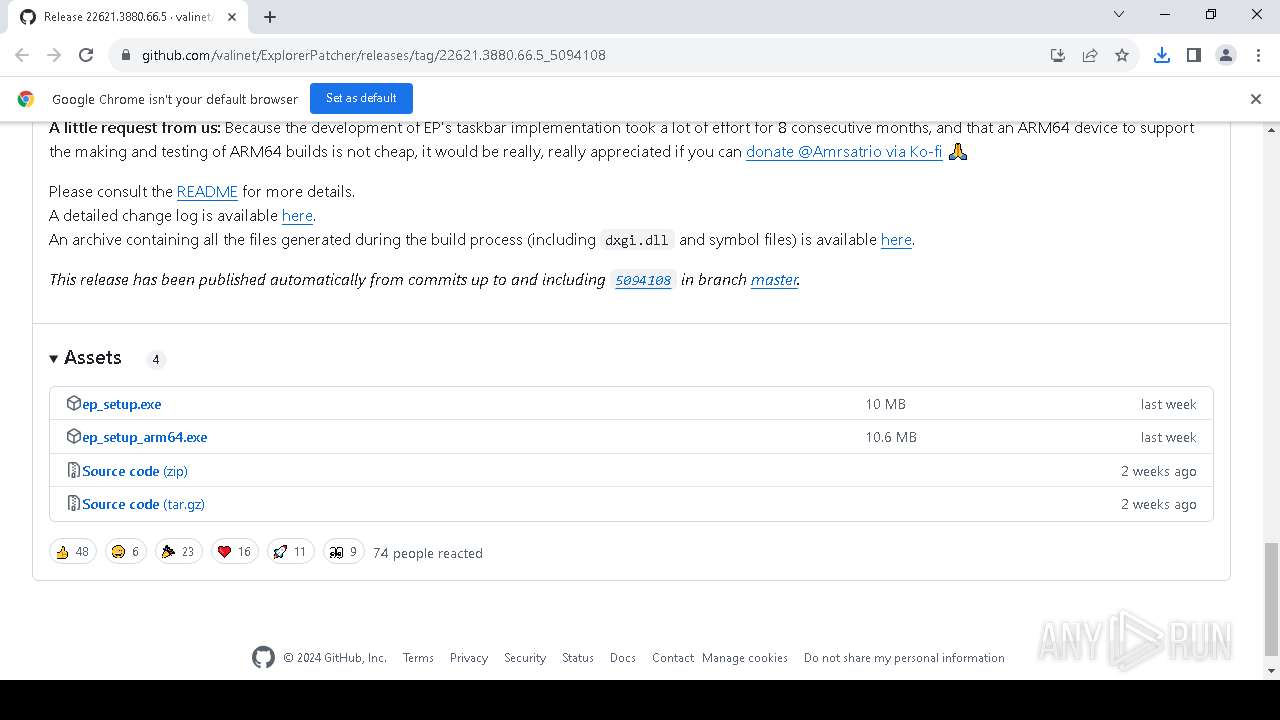Image resolution: width=1280 pixels, height=720 pixels.
Task: Click the 10.6 MB file size
Action: tap(891, 437)
